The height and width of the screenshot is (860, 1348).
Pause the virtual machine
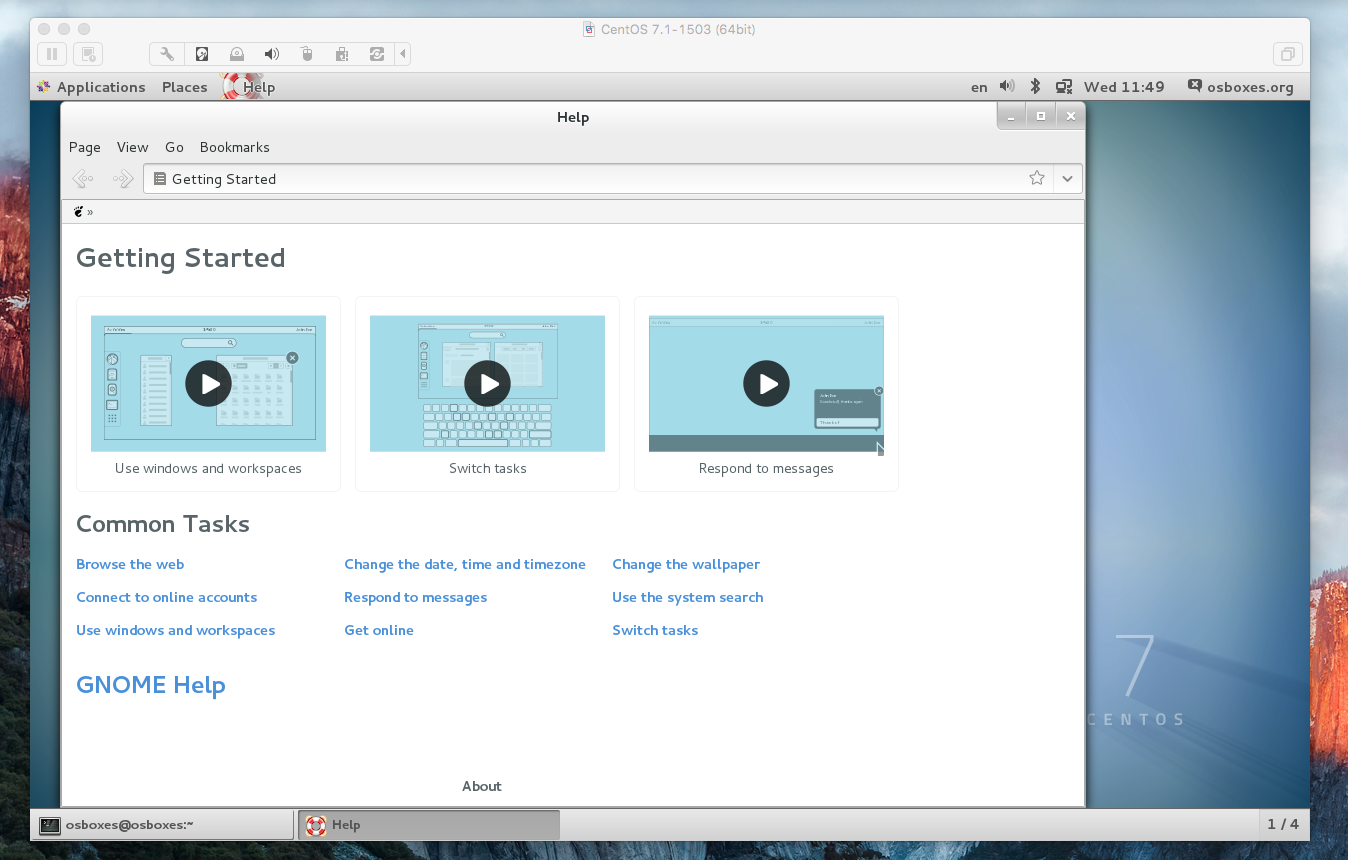52,54
